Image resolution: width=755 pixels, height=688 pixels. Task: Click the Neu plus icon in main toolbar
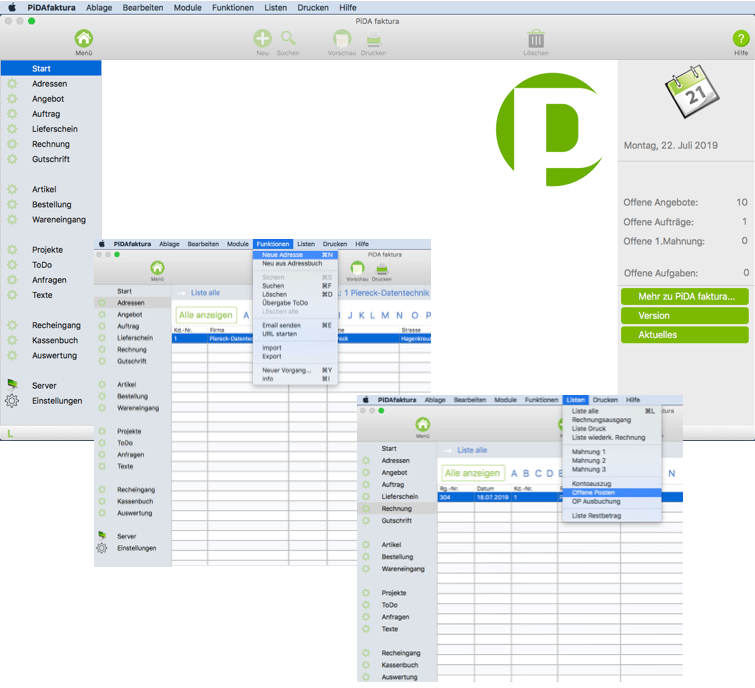pos(262,39)
